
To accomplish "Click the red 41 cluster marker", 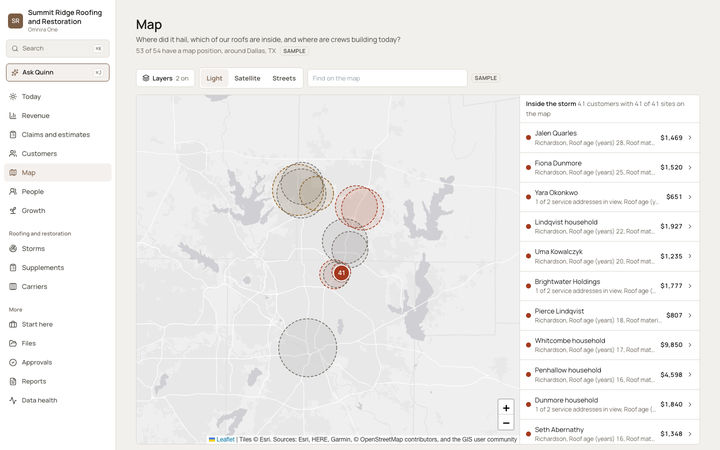I will click(x=341, y=273).
